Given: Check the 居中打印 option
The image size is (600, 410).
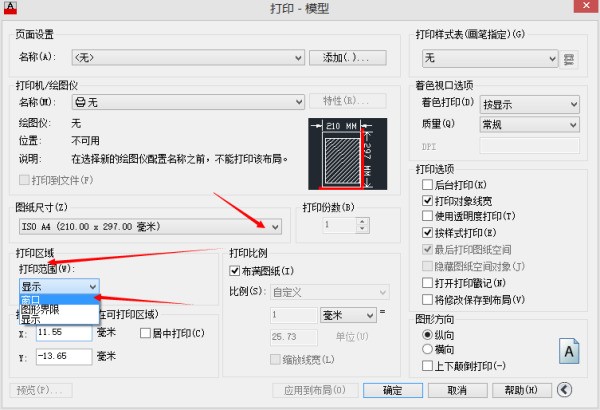Looking at the screenshot, I should (x=146, y=332).
